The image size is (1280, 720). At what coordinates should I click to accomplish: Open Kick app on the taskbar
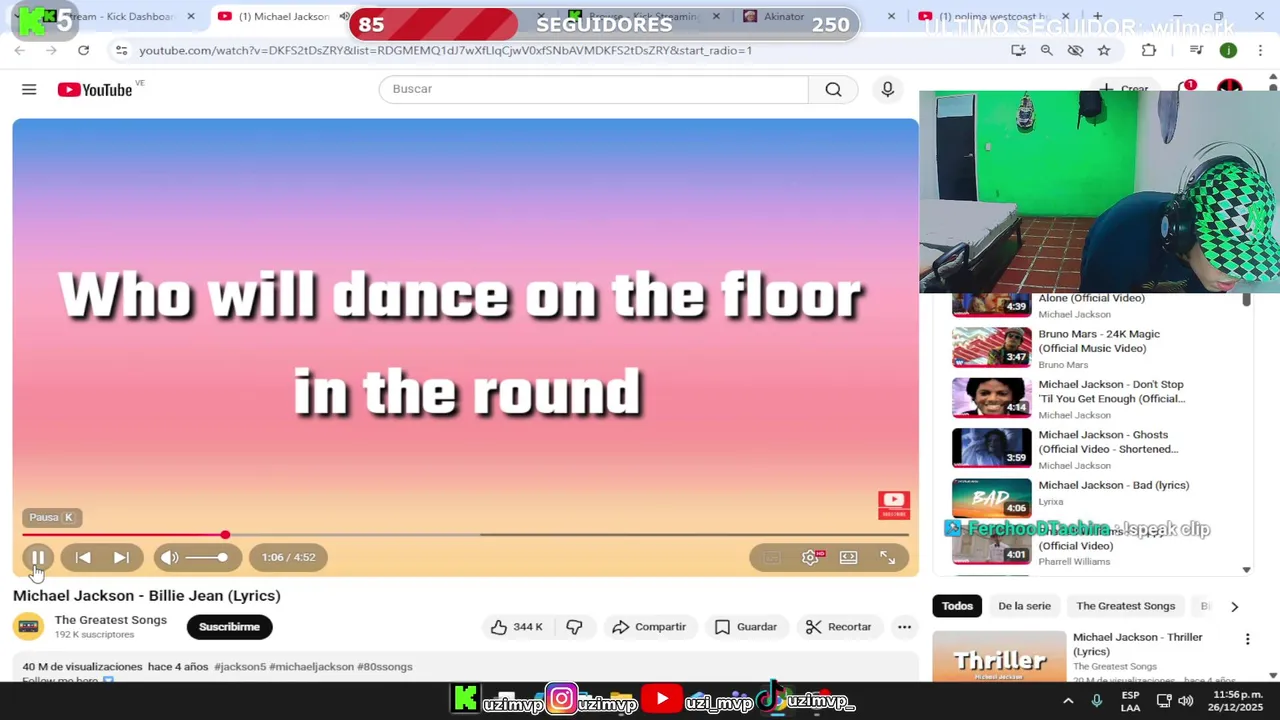pyautogui.click(x=465, y=699)
